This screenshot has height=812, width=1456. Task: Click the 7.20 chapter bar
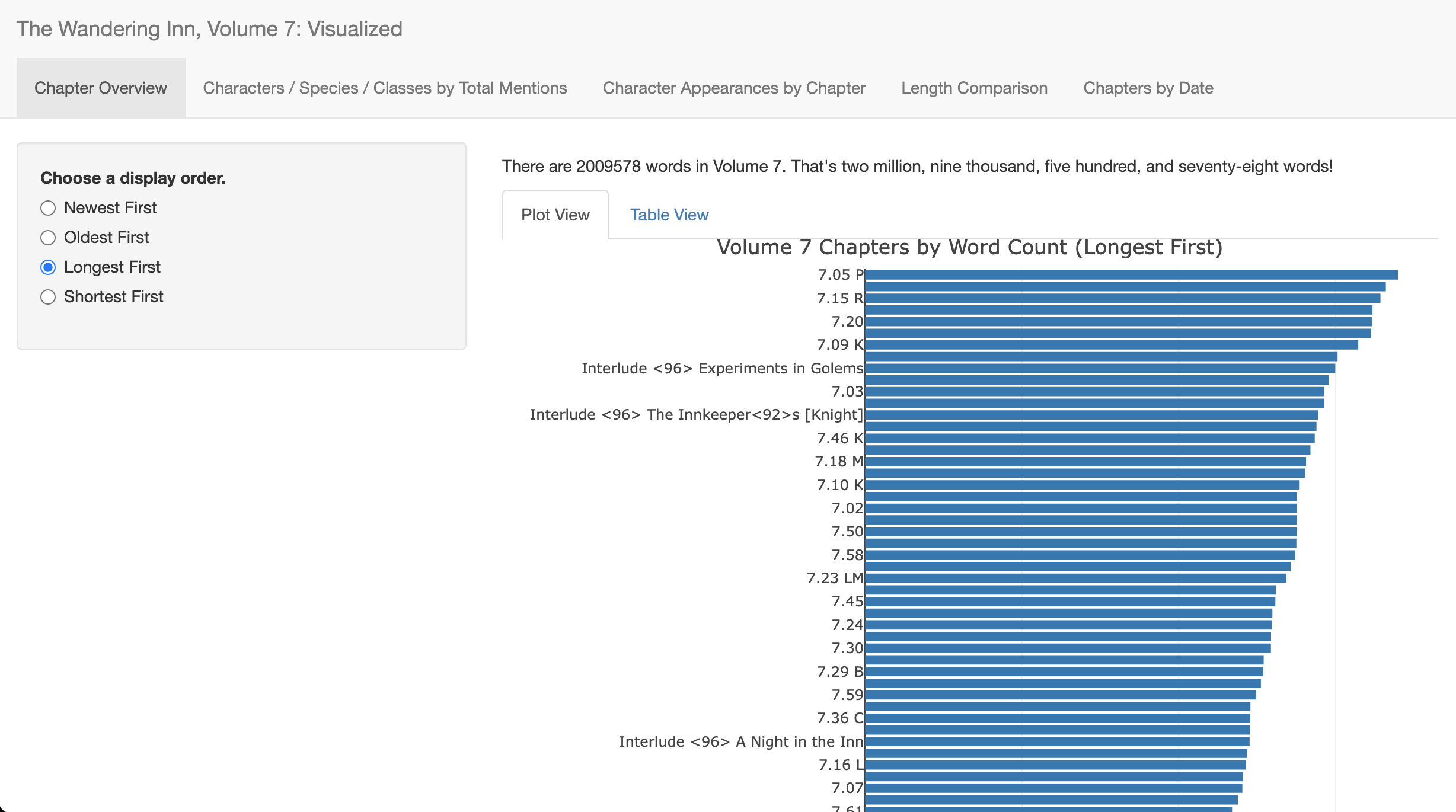click(x=1118, y=321)
